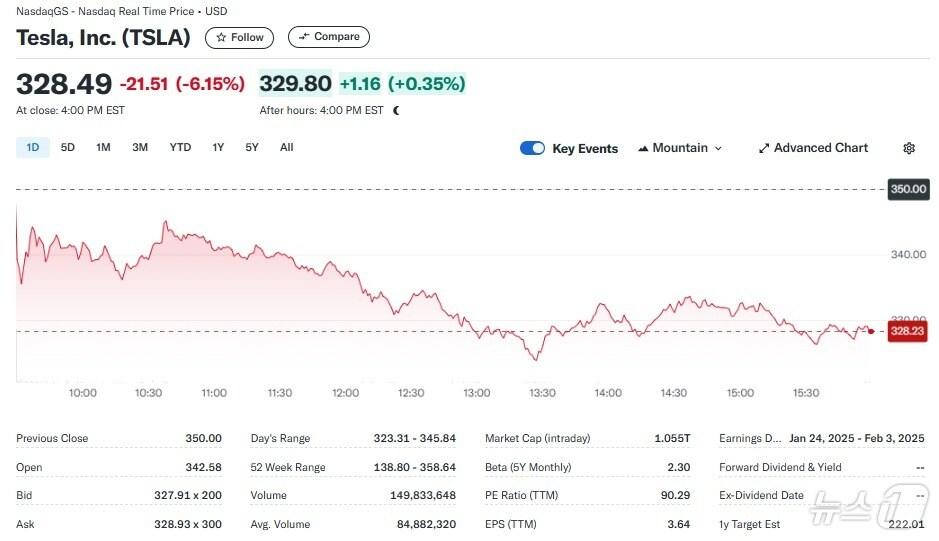This screenshot has height=541, width=939.
Task: Open chart settings gear icon
Action: [908, 148]
